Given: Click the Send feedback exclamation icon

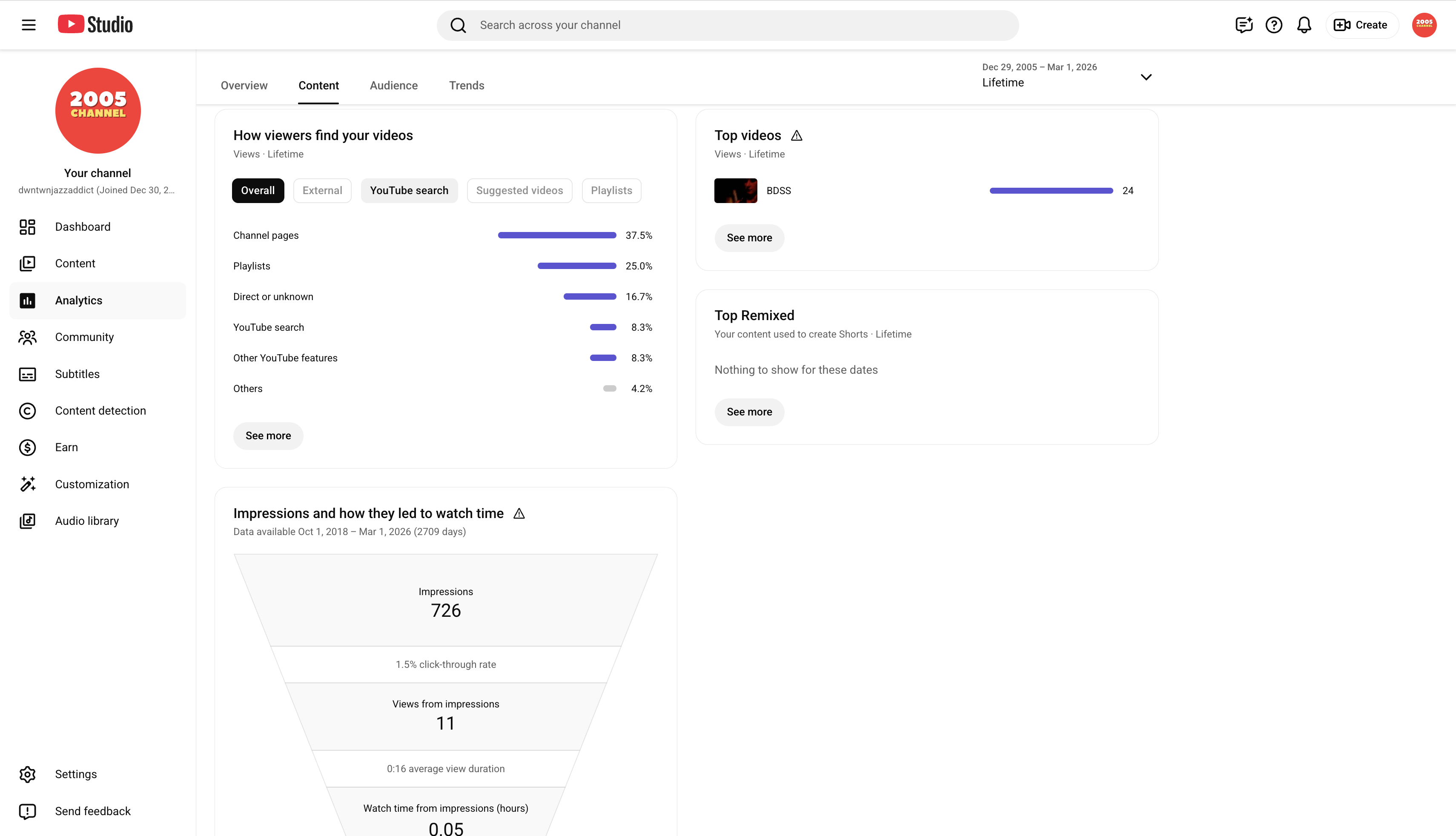Looking at the screenshot, I should (x=27, y=811).
